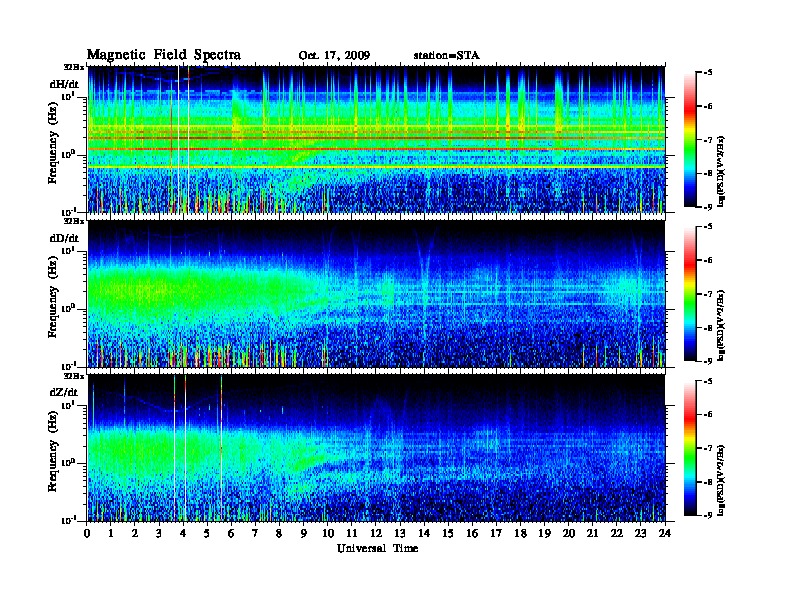Click the "19" tick on the time axis
Screen dimensions: 792x612
[544, 533]
